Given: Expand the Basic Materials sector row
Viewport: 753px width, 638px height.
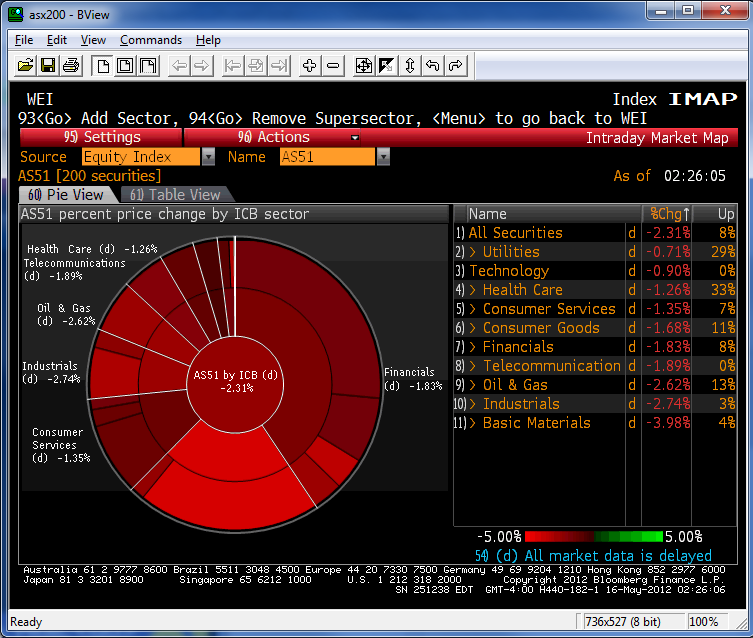Looking at the screenshot, I should pyautogui.click(x=536, y=423).
